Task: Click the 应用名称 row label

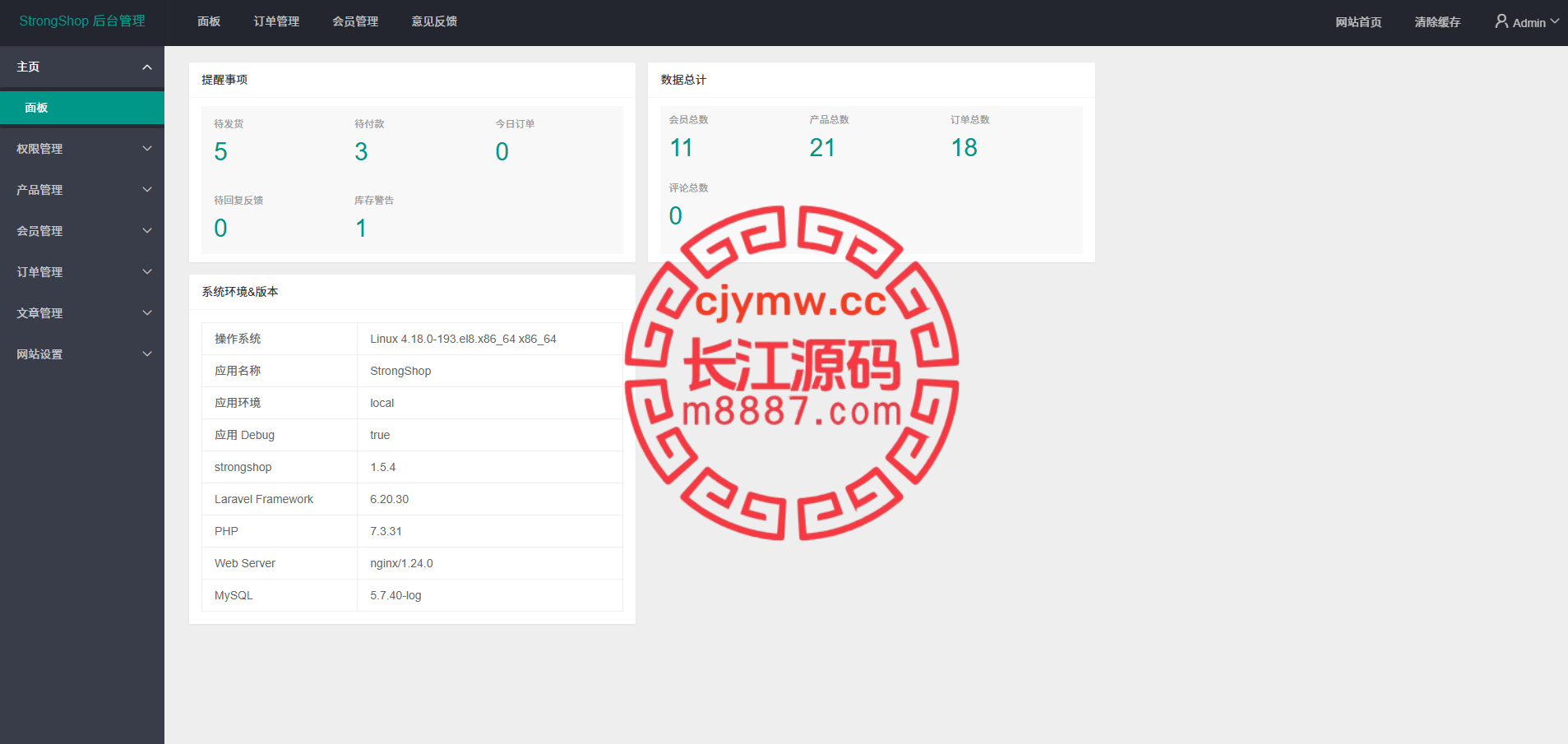Action: tap(238, 371)
